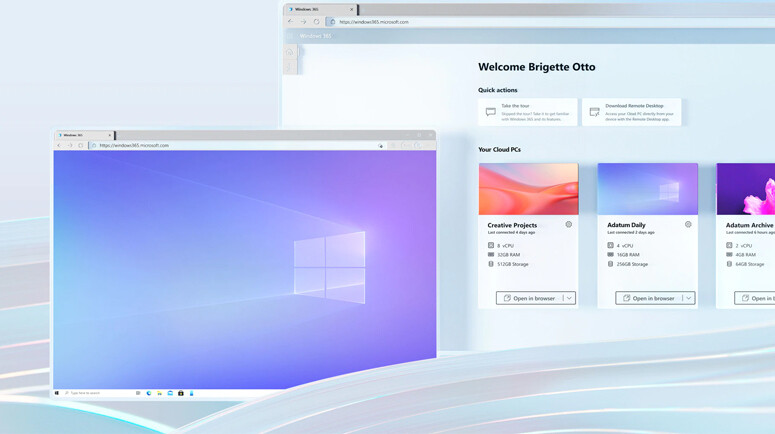Select the Windows 365 tab in rear browser
The height and width of the screenshot is (434, 775).
[320, 9]
